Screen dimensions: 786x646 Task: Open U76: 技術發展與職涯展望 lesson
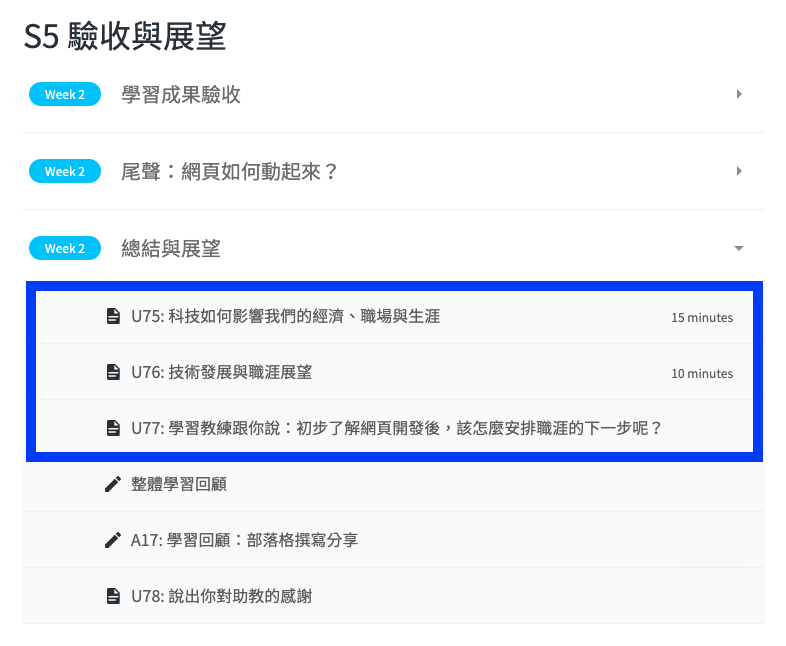(x=221, y=373)
